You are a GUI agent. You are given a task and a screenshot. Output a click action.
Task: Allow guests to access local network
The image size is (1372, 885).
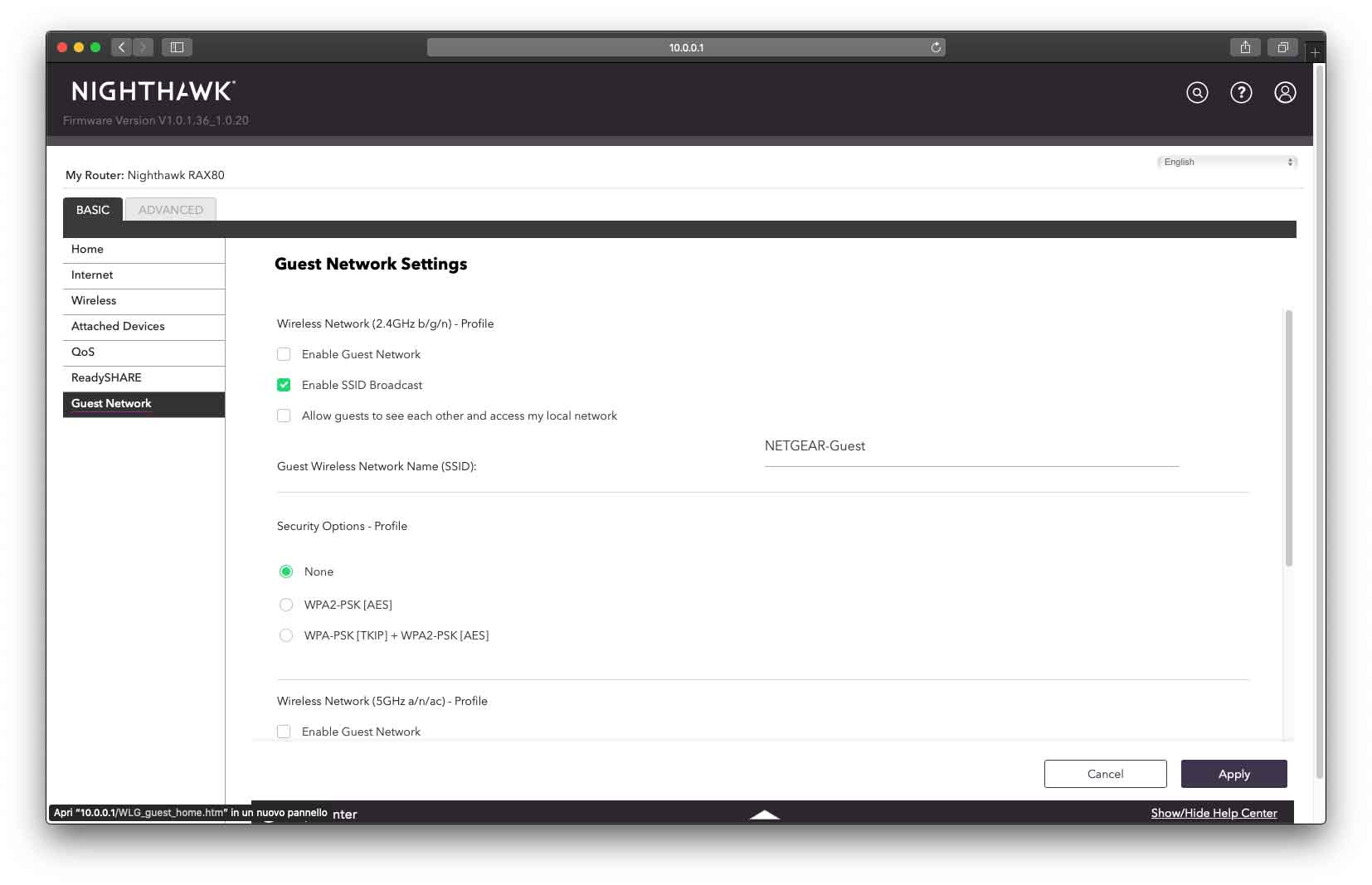284,416
